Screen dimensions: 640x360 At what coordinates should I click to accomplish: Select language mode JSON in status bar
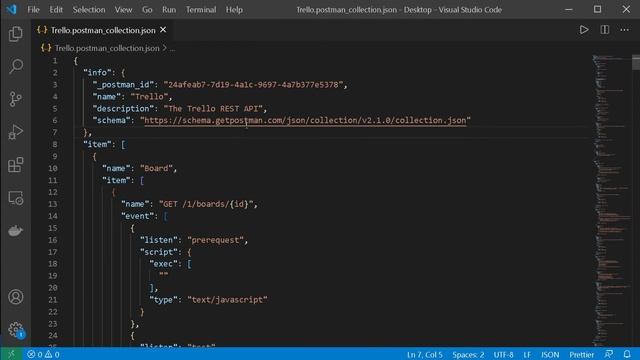pyautogui.click(x=550, y=354)
